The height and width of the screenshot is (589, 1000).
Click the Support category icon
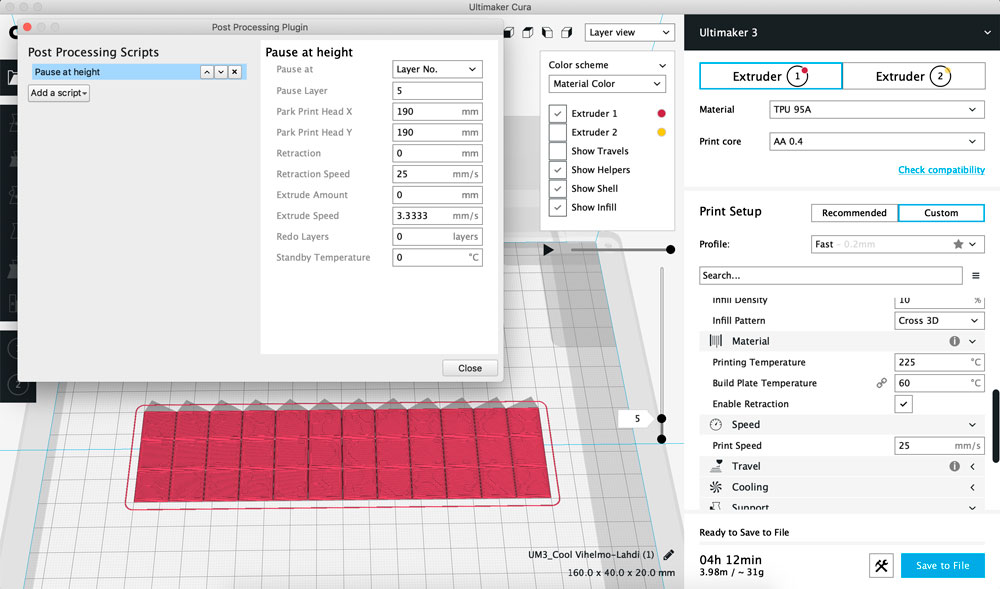click(x=716, y=507)
